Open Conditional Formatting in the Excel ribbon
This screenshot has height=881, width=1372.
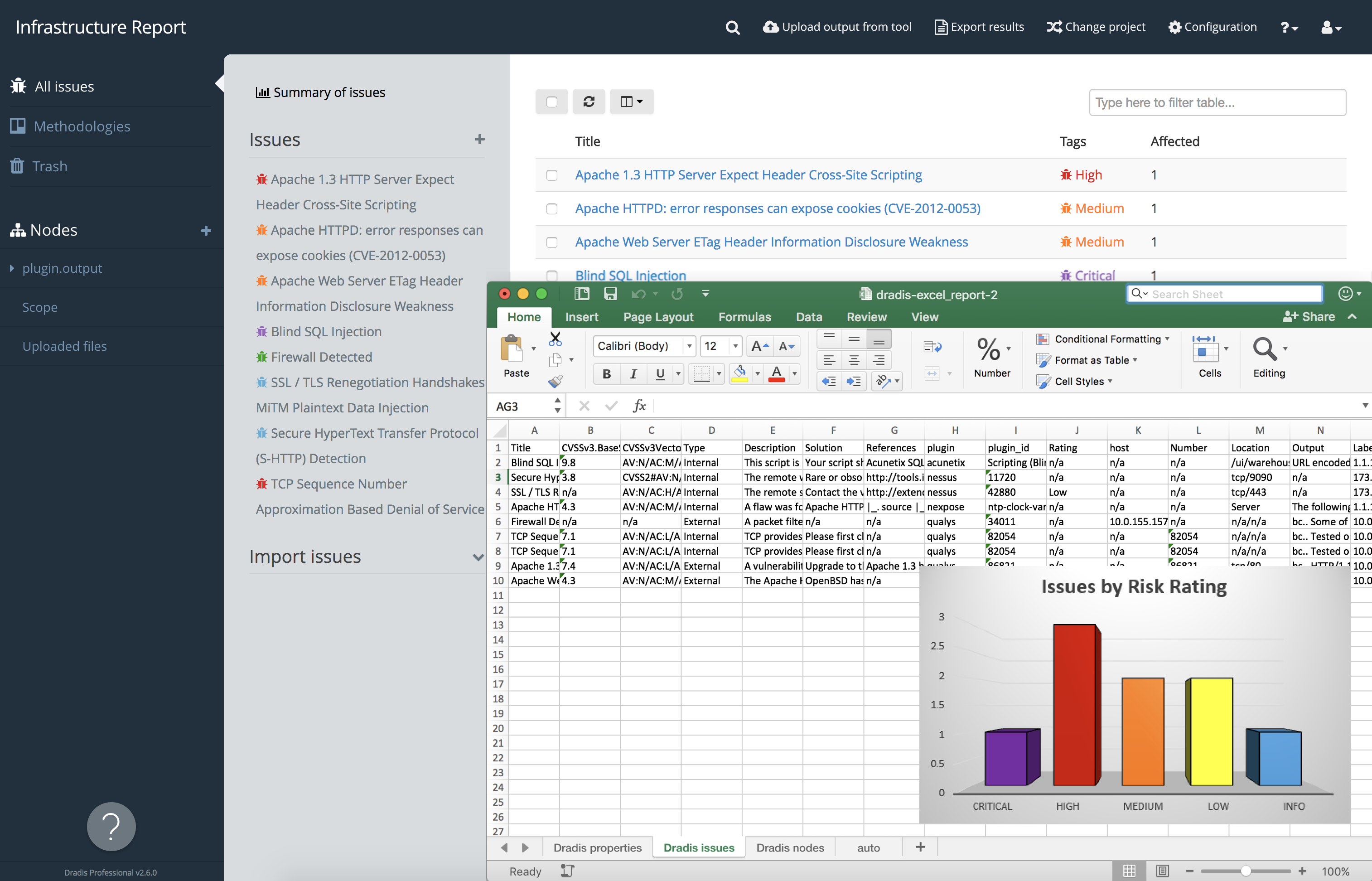[1103, 339]
